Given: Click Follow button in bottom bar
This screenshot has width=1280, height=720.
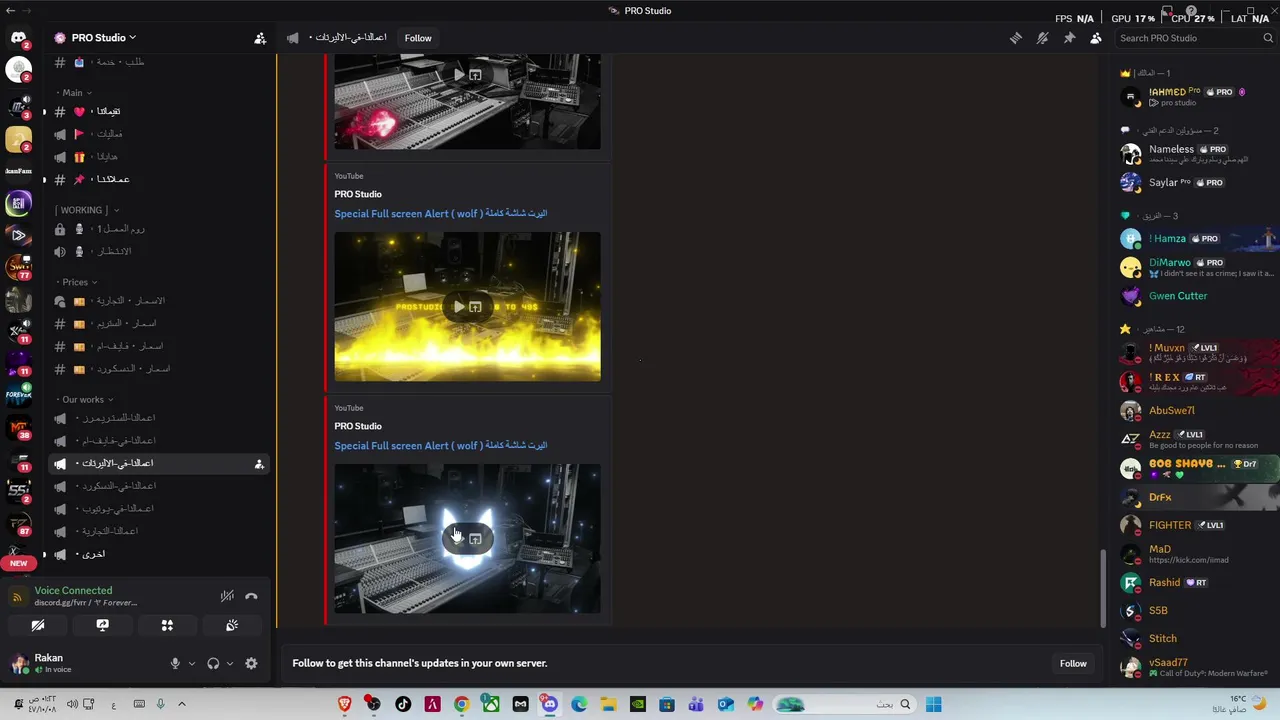Looking at the screenshot, I should pyautogui.click(x=1073, y=663).
